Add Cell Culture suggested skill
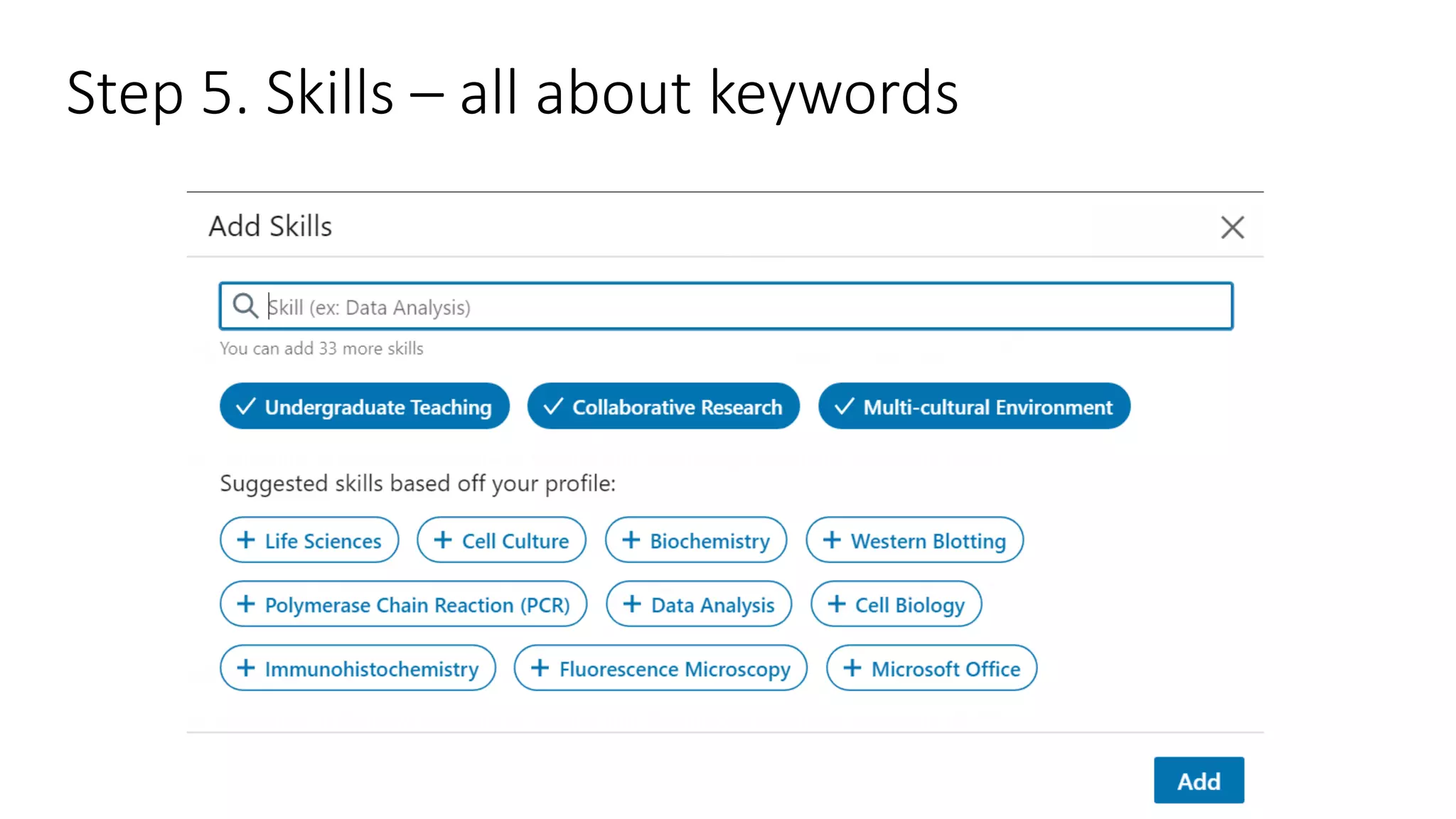 [501, 540]
